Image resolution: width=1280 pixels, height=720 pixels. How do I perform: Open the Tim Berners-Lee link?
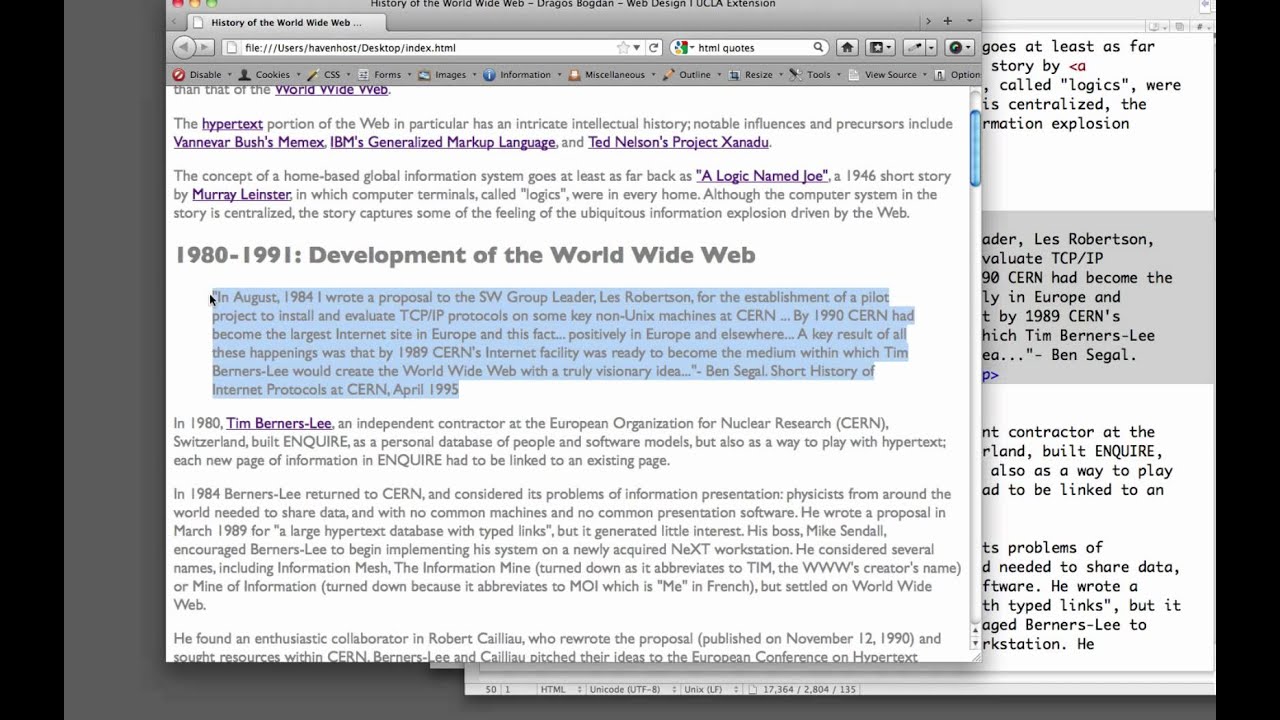coord(278,423)
